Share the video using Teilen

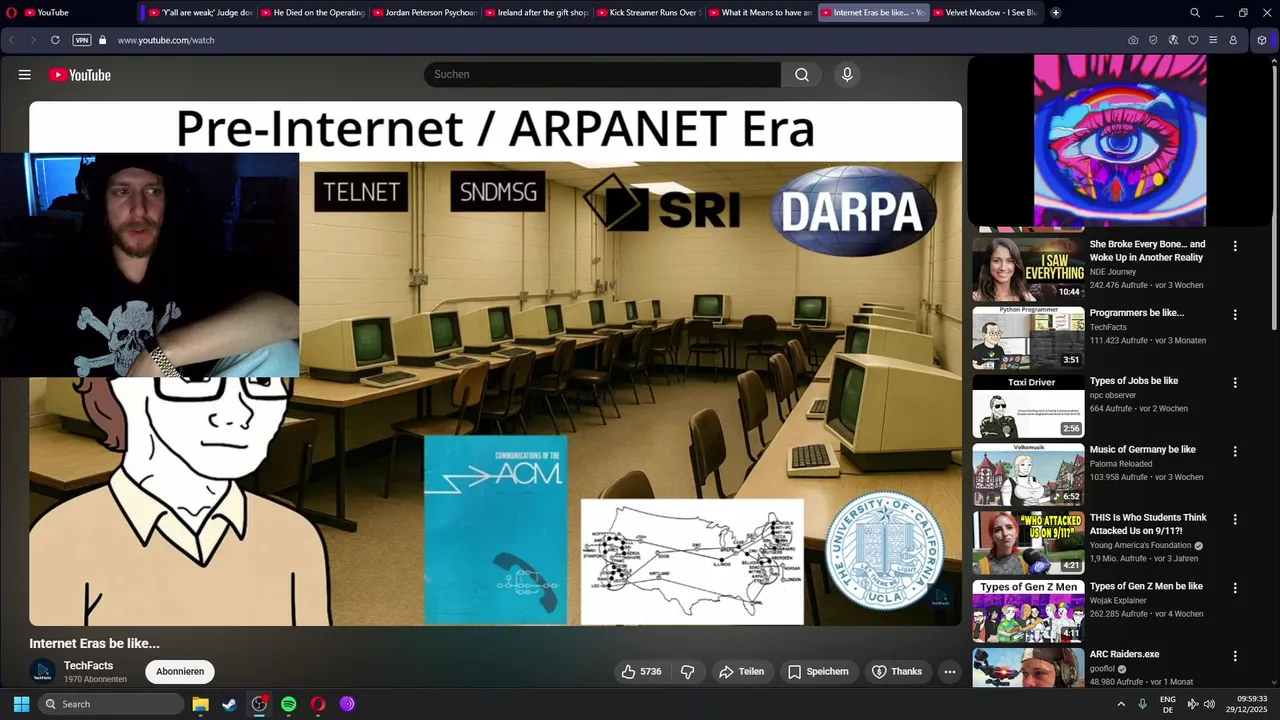[741, 672]
